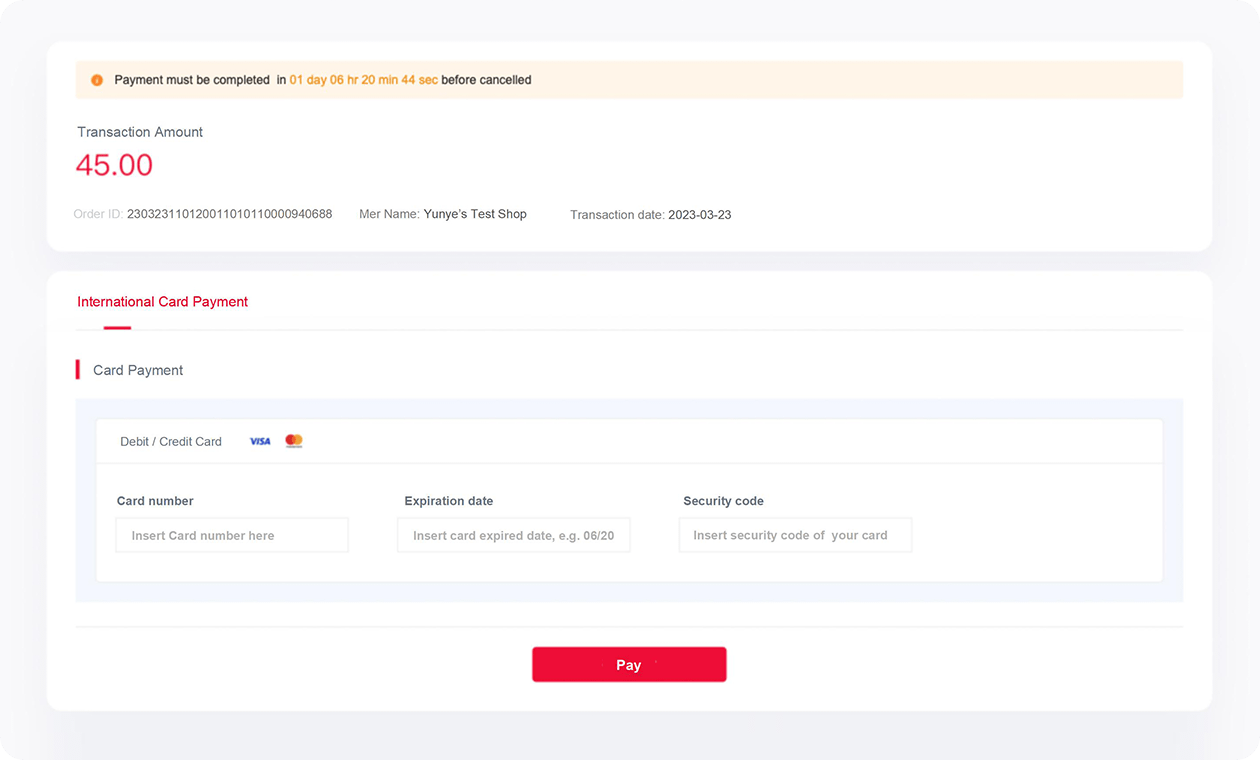Image resolution: width=1260 pixels, height=760 pixels.
Task: Click the 45.00 transaction amount
Action: click(x=114, y=165)
